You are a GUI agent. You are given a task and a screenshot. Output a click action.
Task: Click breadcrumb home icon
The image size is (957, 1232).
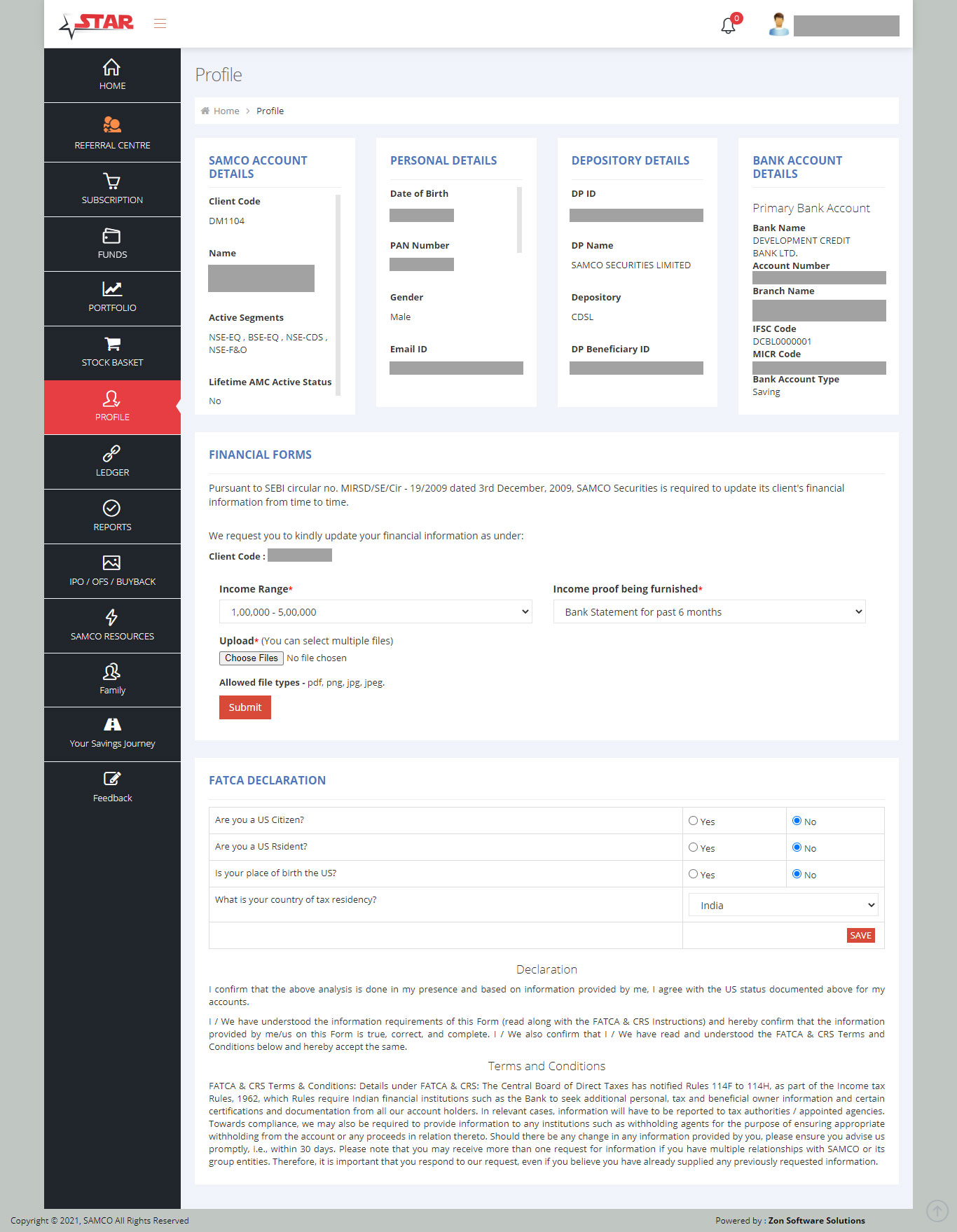click(x=205, y=111)
